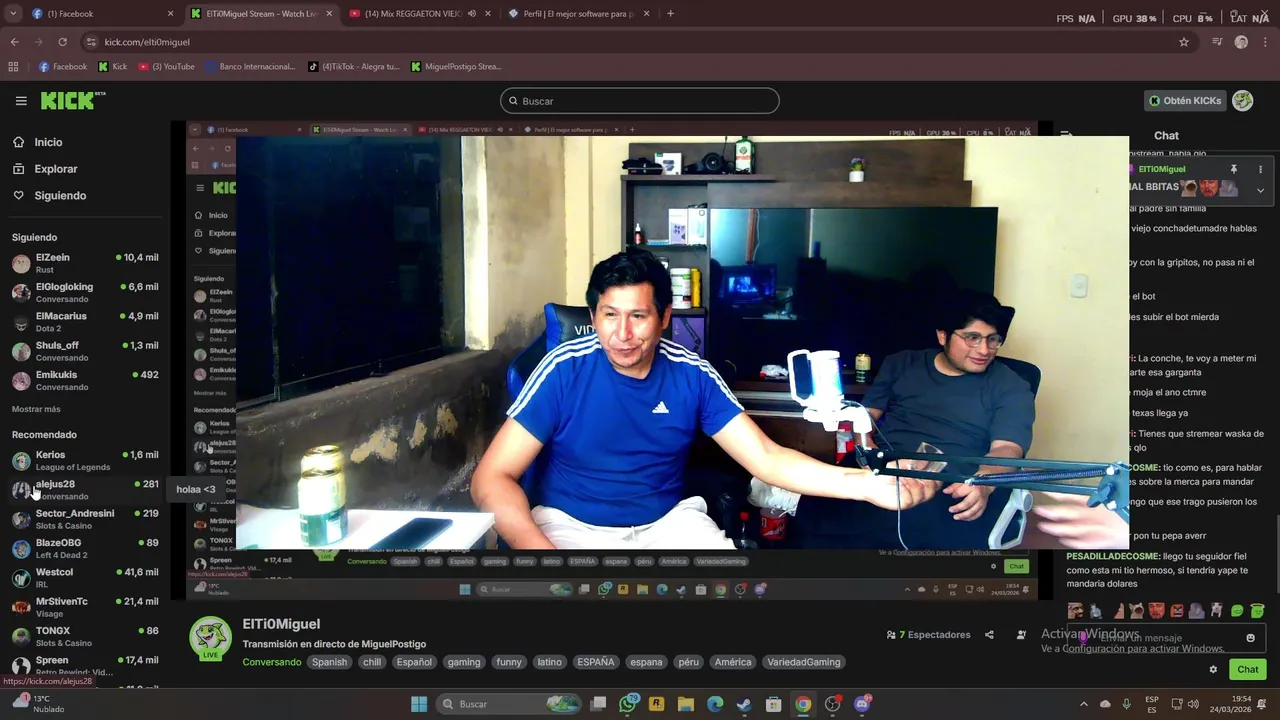This screenshot has height=720, width=1280.
Task: Click the pin icon on pinned message
Action: pyautogui.click(x=1234, y=169)
